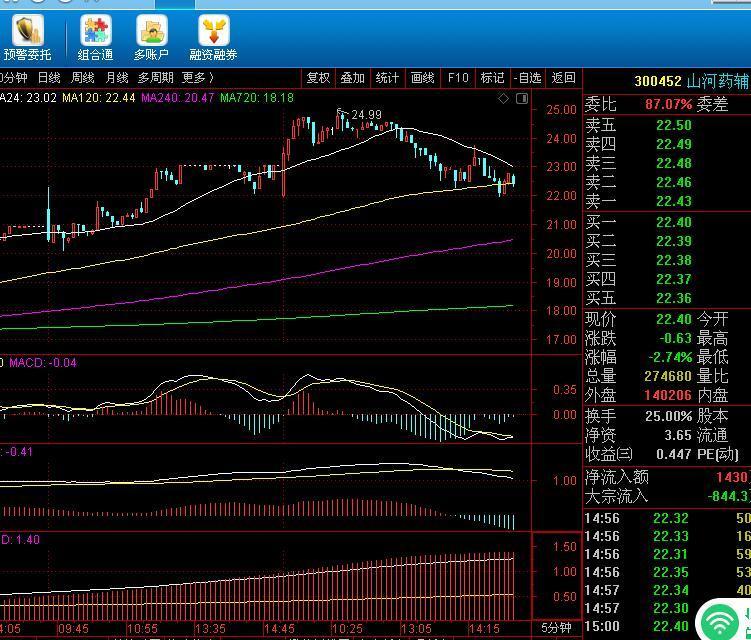Click the 返回 back button
This screenshot has width=751, height=640.
click(x=563, y=78)
